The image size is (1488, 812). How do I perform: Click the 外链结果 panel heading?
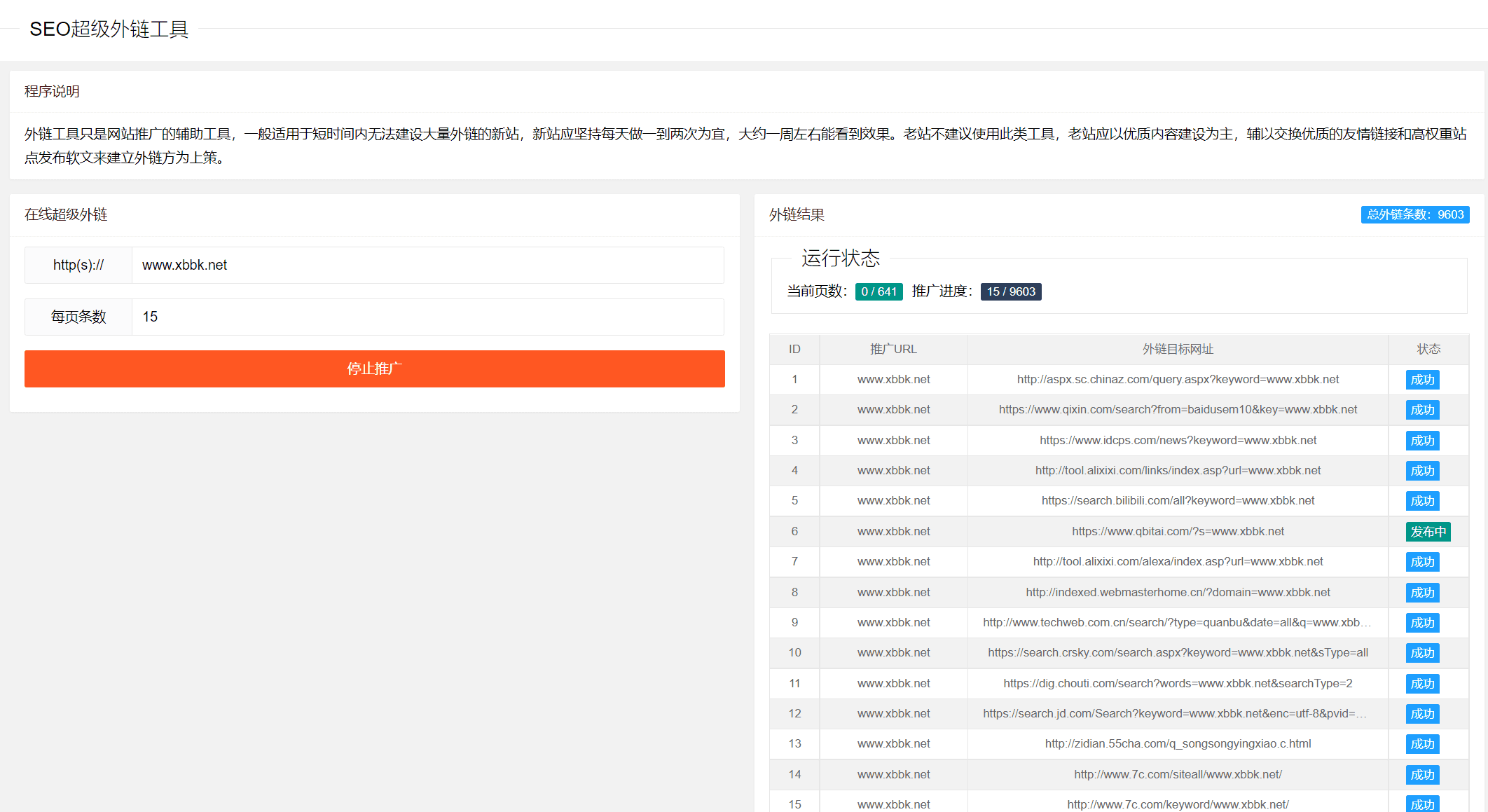pos(797,214)
